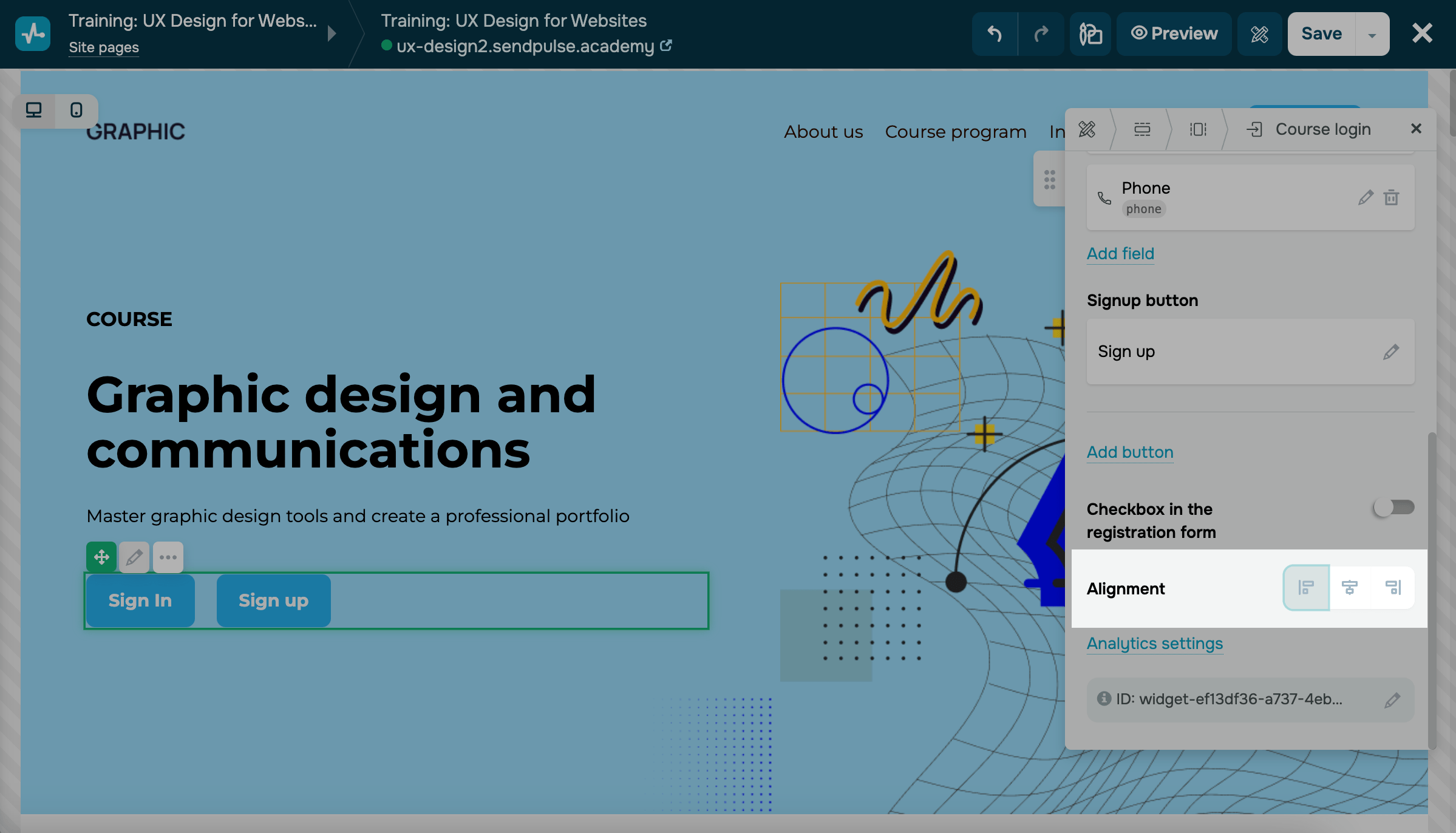This screenshot has height=833, width=1456.
Task: Open the Save dropdown arrow
Action: [1372, 35]
